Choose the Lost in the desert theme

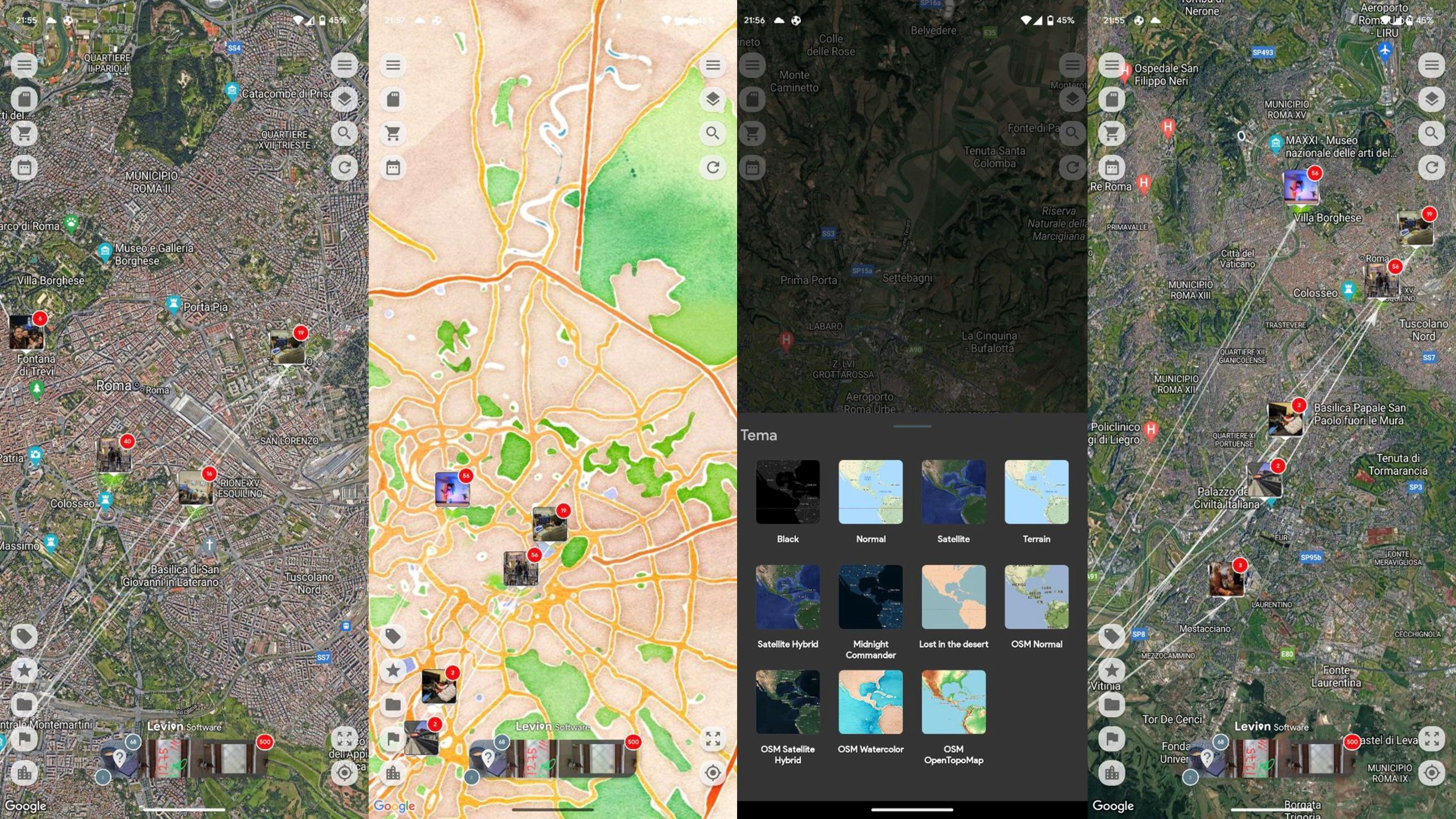point(953,597)
